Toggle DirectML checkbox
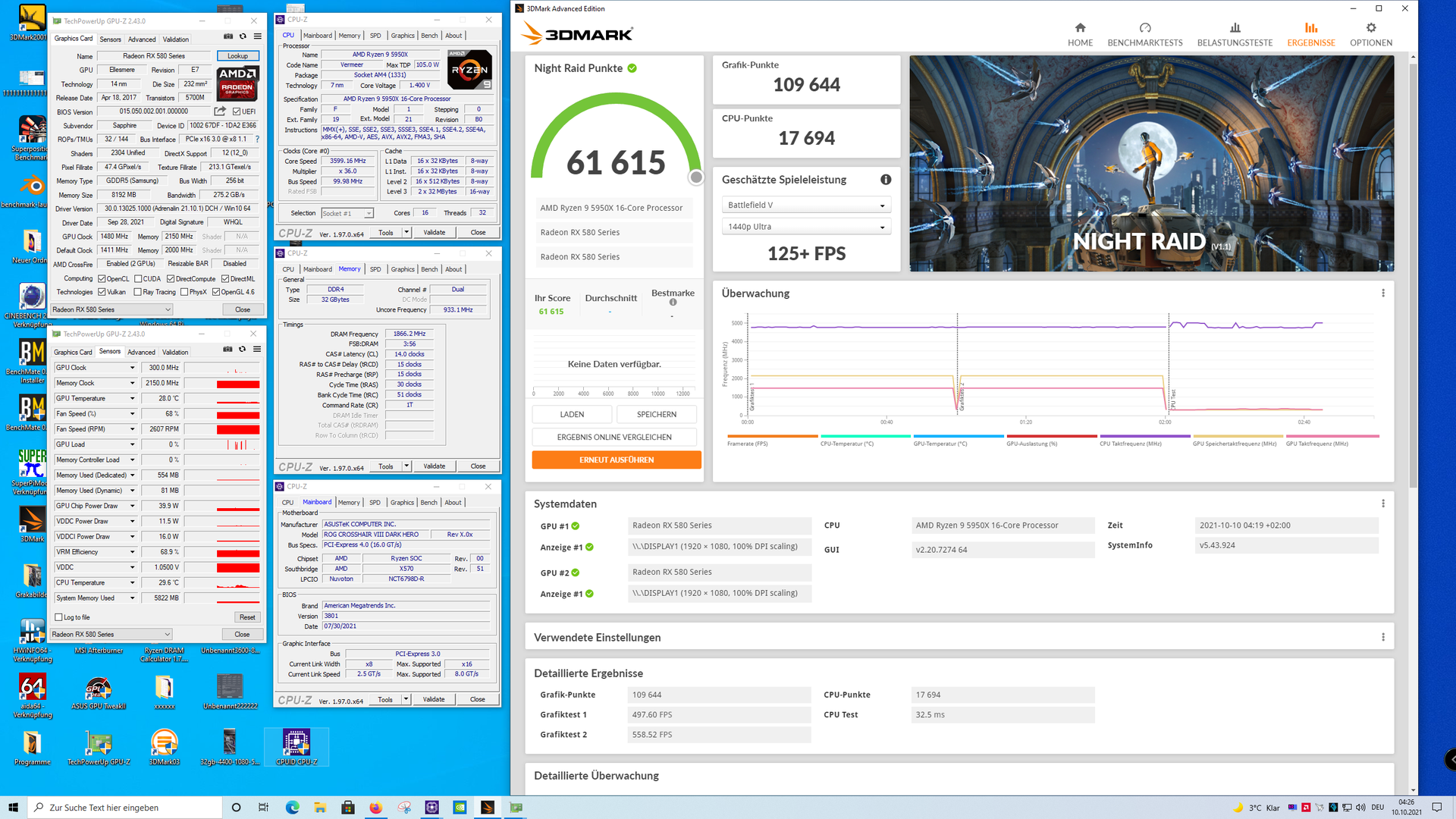The height and width of the screenshot is (819, 1456). click(225, 279)
